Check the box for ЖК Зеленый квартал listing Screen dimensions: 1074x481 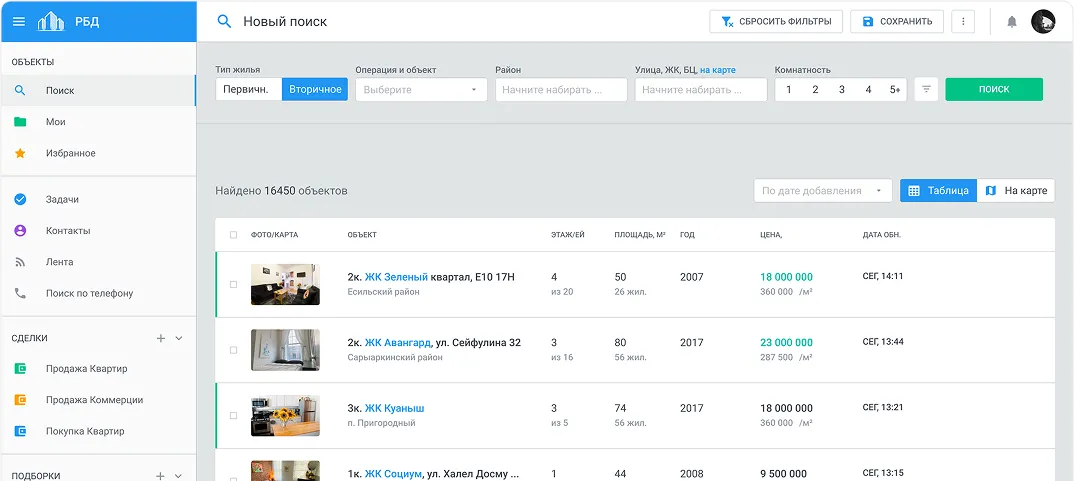pyautogui.click(x=234, y=285)
